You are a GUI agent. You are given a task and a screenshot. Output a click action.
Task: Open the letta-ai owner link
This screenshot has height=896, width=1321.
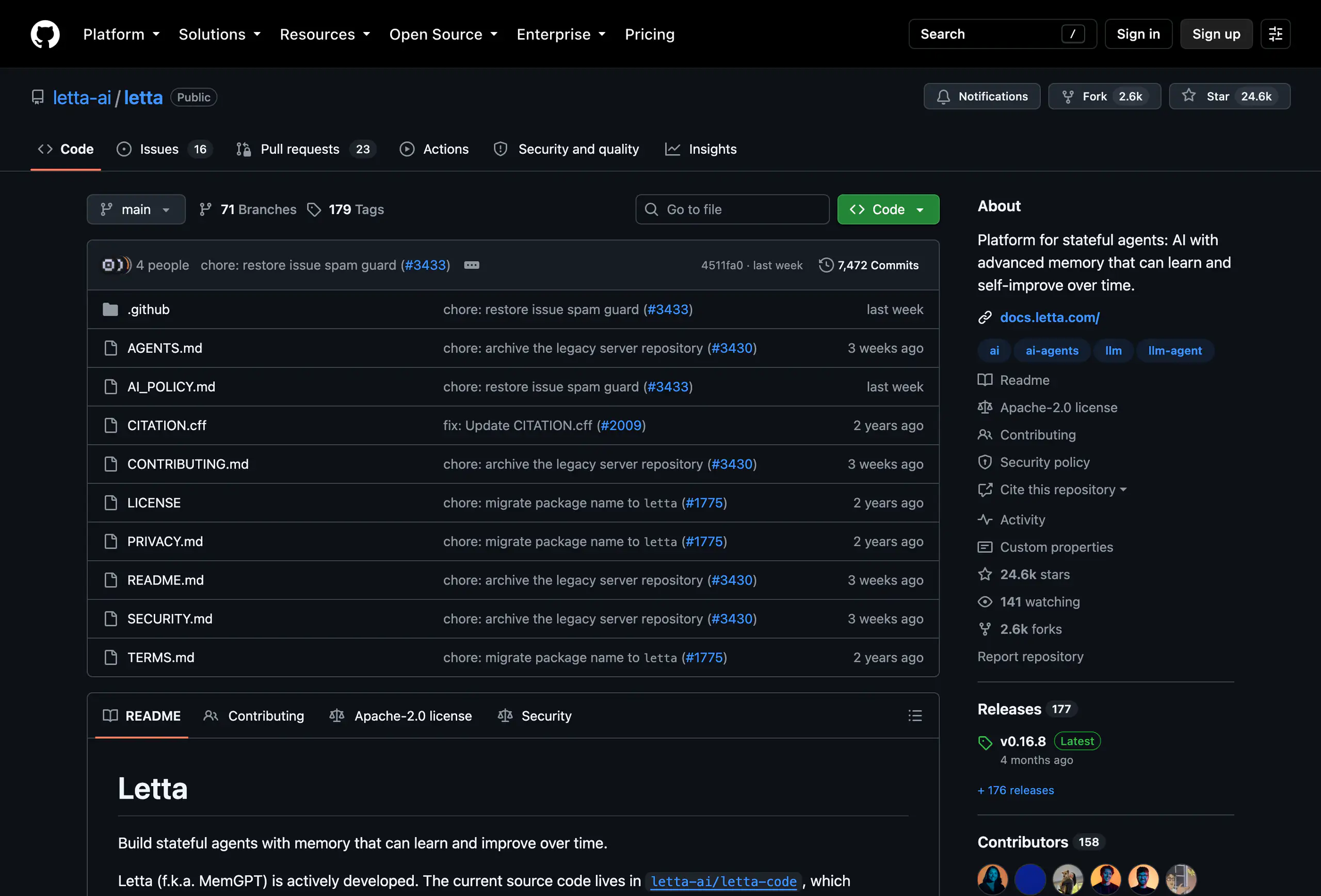[x=82, y=97]
